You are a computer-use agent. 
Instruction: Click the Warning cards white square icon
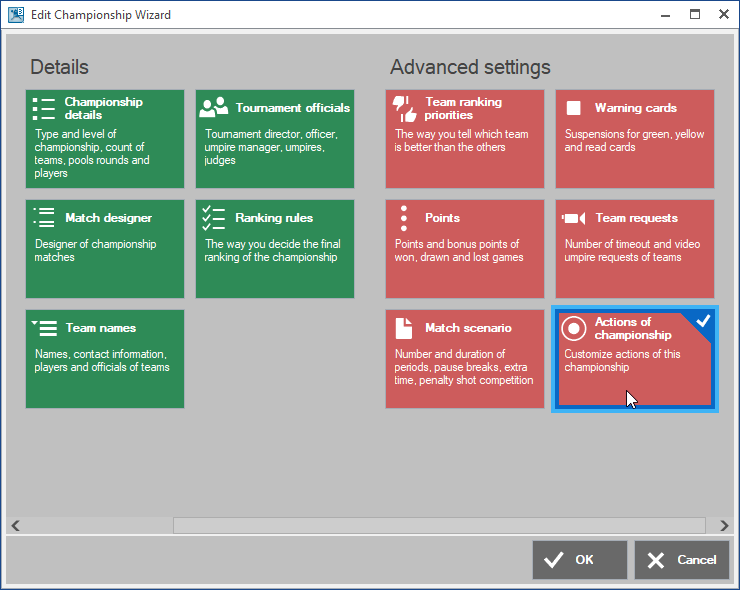click(x=573, y=108)
